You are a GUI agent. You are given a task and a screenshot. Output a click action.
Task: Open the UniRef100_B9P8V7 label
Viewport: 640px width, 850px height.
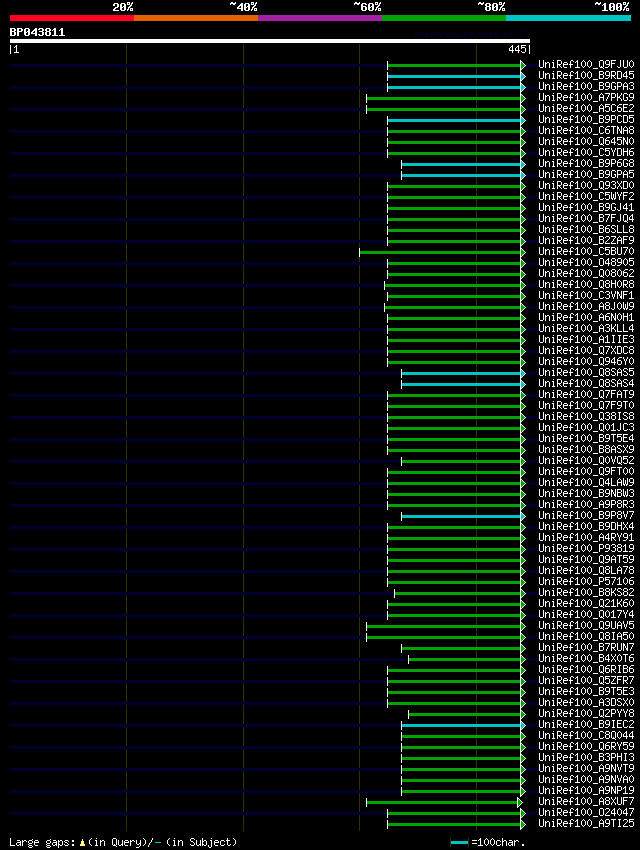(586, 516)
